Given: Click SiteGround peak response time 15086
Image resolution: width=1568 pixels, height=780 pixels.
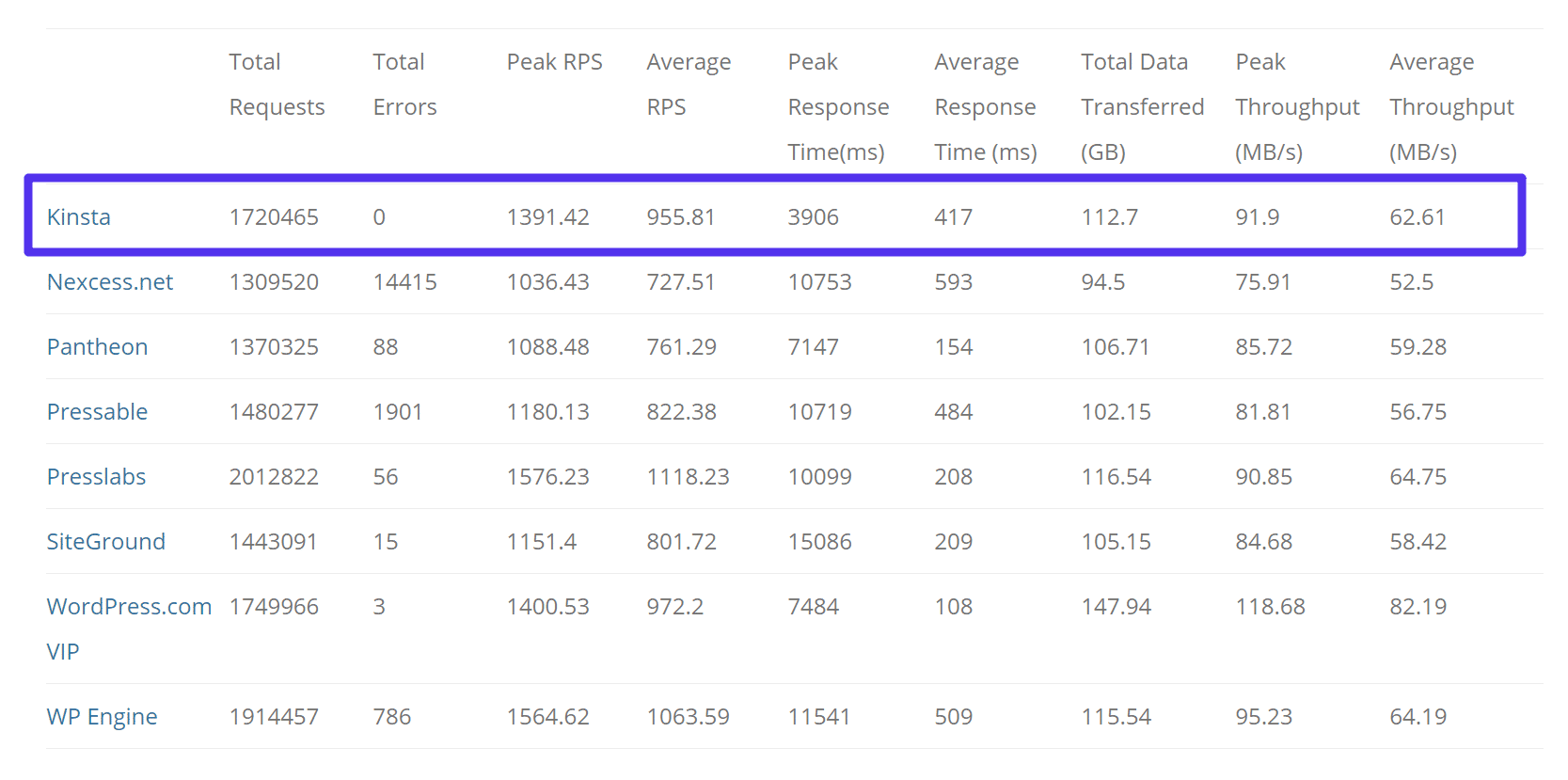Looking at the screenshot, I should [819, 542].
